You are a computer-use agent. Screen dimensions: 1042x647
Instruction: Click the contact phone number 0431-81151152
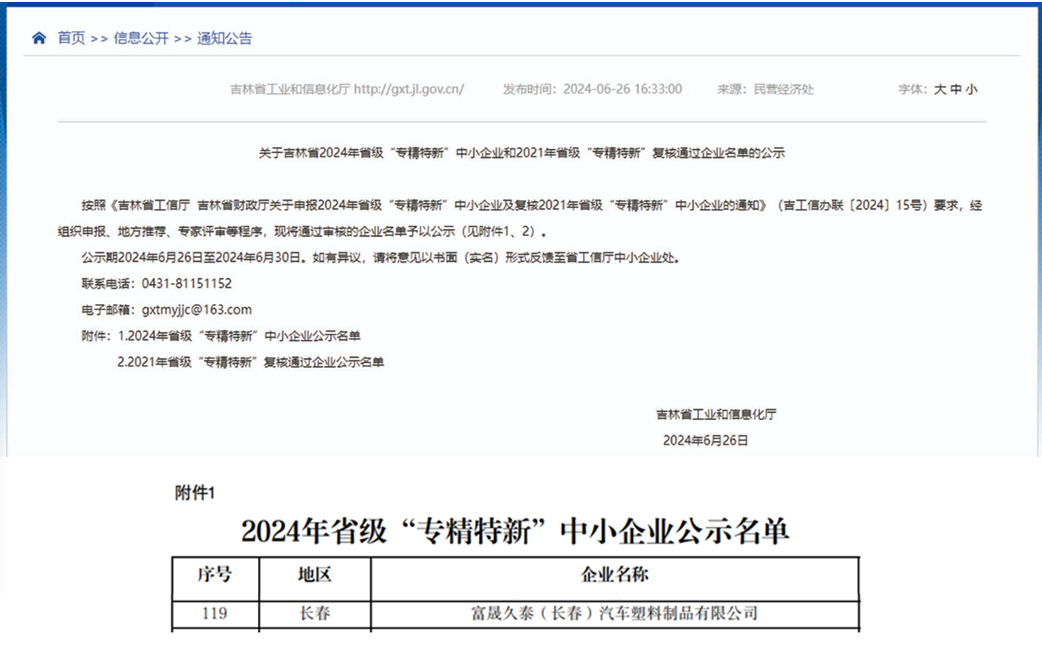[187, 284]
